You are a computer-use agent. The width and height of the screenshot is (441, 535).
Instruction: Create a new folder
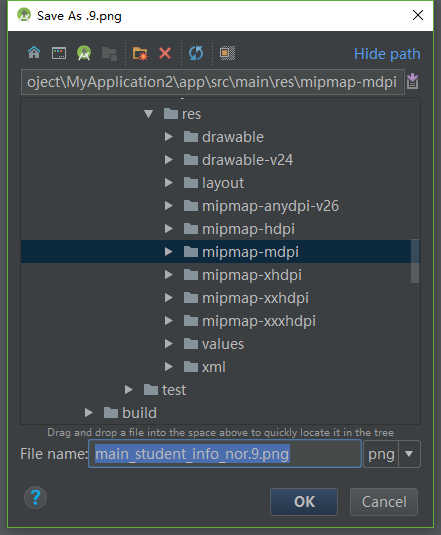140,54
